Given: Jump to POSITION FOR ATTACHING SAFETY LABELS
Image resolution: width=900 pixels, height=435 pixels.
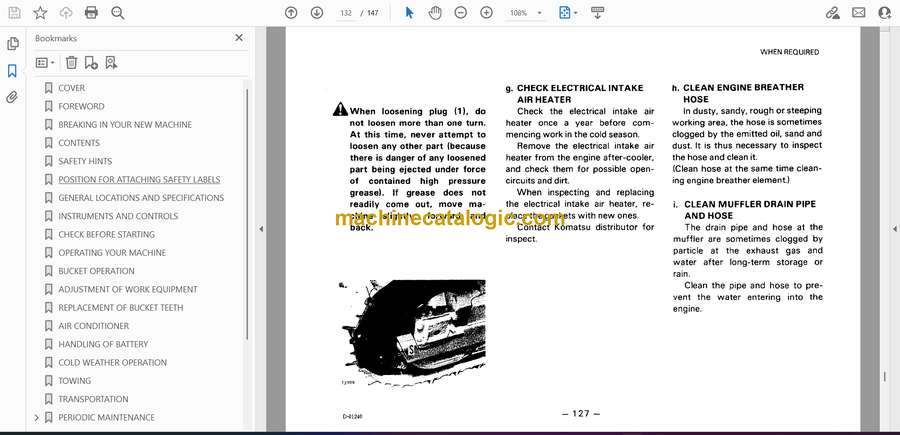Looking at the screenshot, I should pyautogui.click(x=139, y=180).
